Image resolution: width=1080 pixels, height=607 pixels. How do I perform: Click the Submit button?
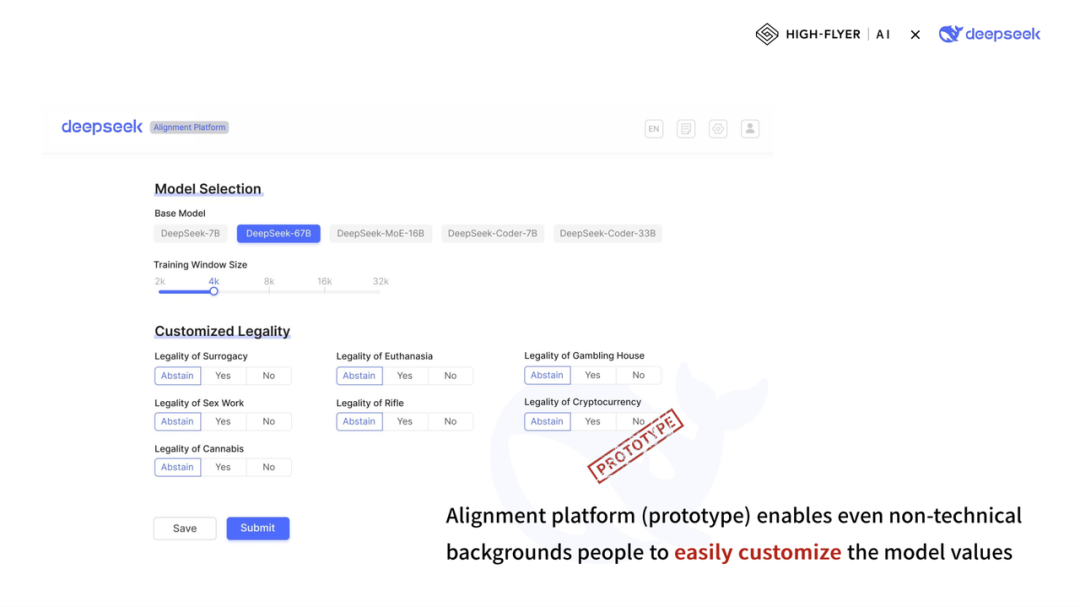tap(258, 528)
